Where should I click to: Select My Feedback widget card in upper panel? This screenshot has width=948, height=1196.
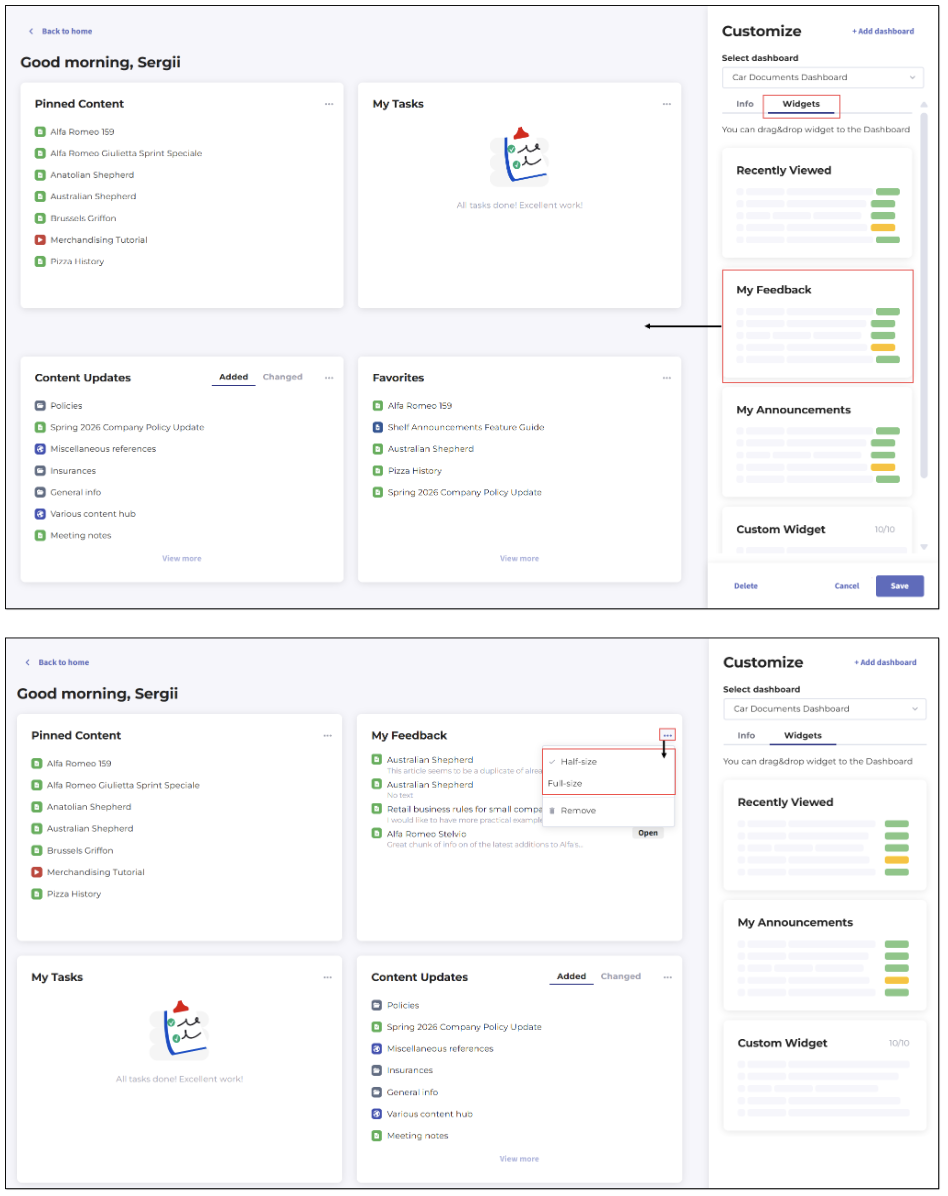tap(817, 326)
